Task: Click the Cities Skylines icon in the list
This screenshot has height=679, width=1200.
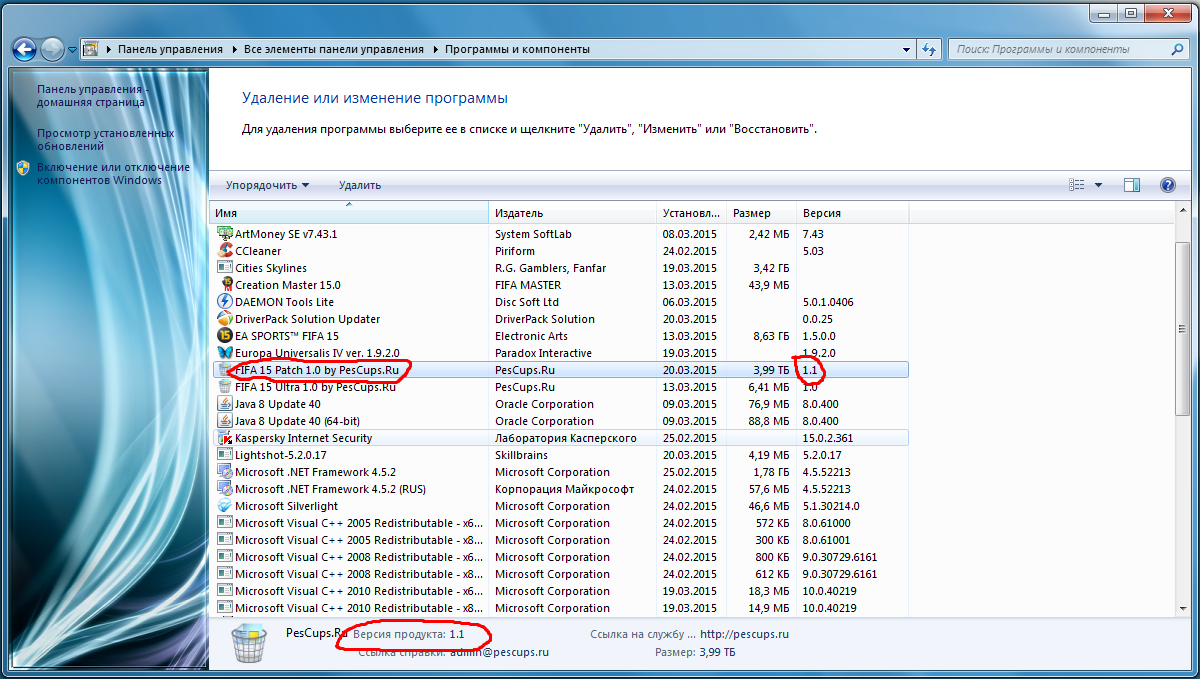Action: click(x=225, y=268)
